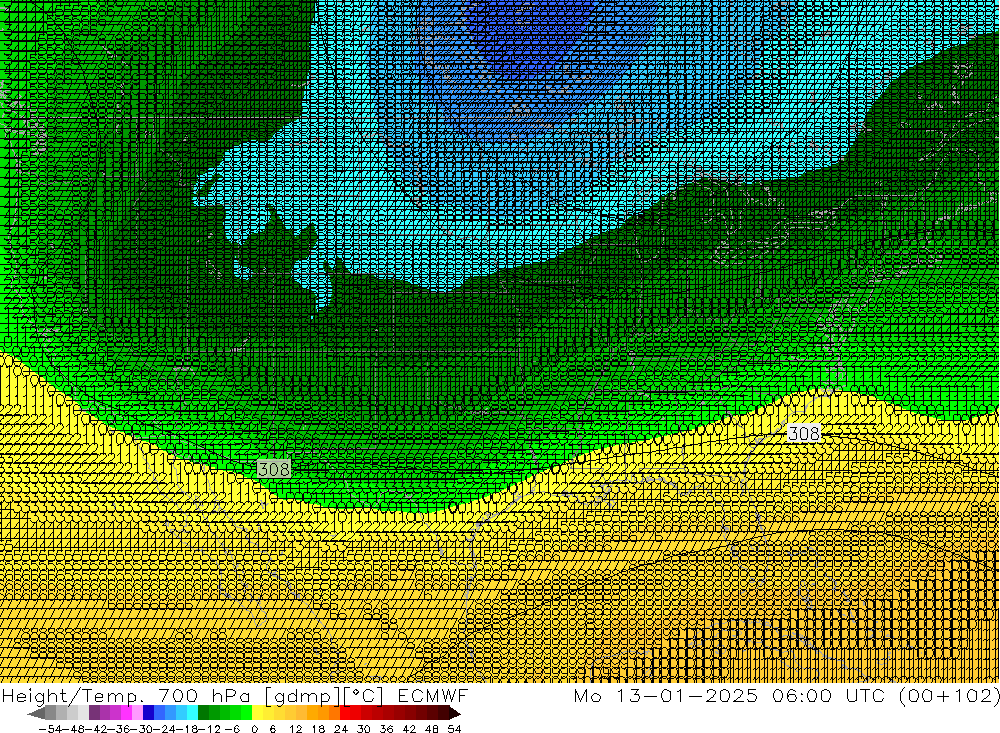Select the bright red swatch above legend value 24
The height and width of the screenshot is (733, 1000).
[345, 714]
